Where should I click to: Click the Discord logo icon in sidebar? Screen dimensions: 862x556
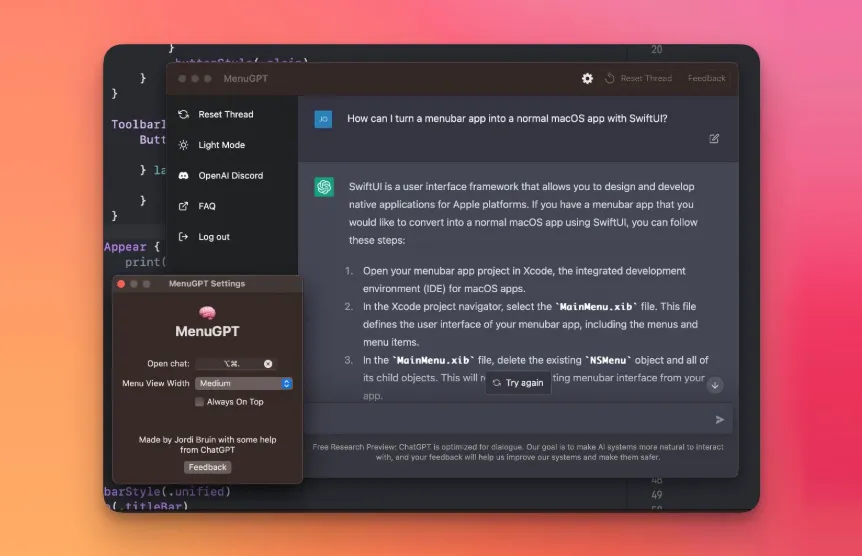click(x=184, y=175)
